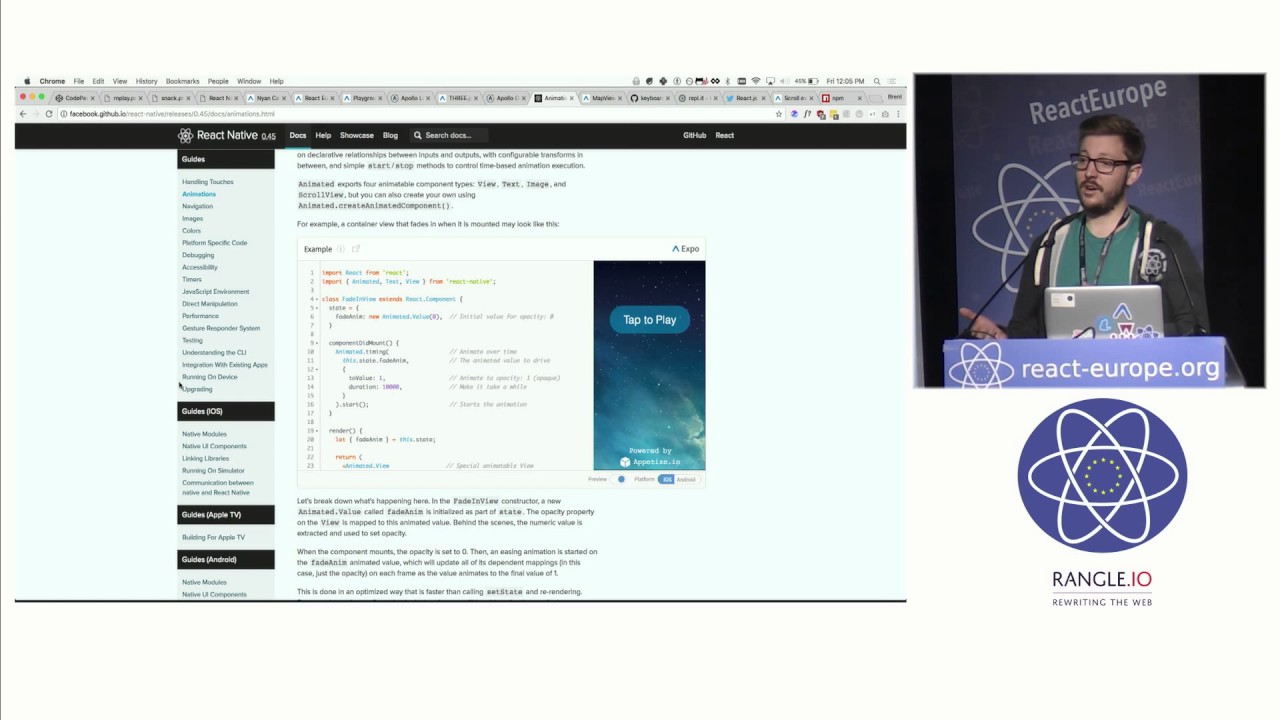The width and height of the screenshot is (1280, 720).
Task: Open the Performance guide
Action: pos(200,316)
